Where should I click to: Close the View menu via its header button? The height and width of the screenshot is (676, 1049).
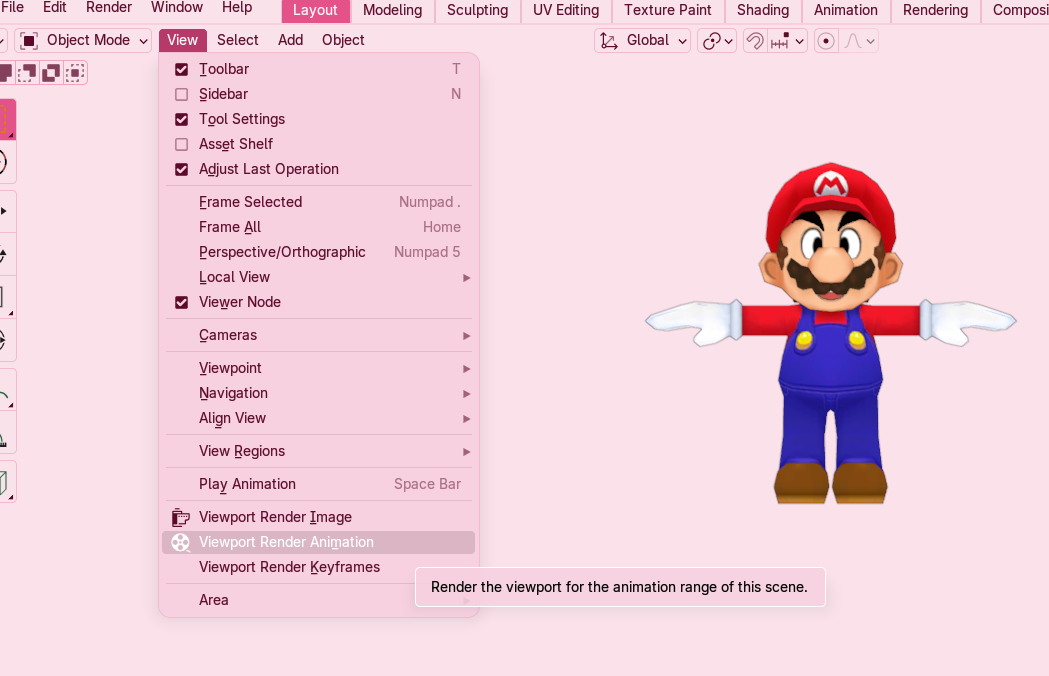(183, 41)
